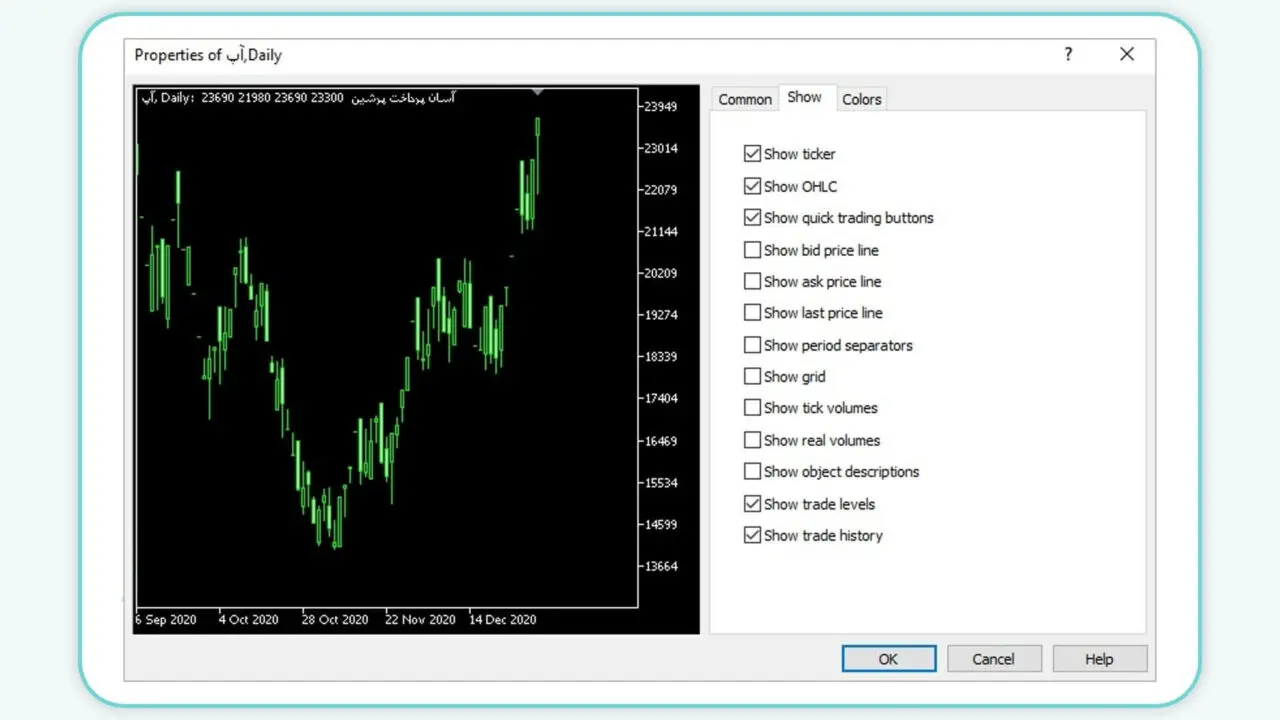1280x720 pixels.
Task: Uncheck Show trade levels
Action: [752, 504]
